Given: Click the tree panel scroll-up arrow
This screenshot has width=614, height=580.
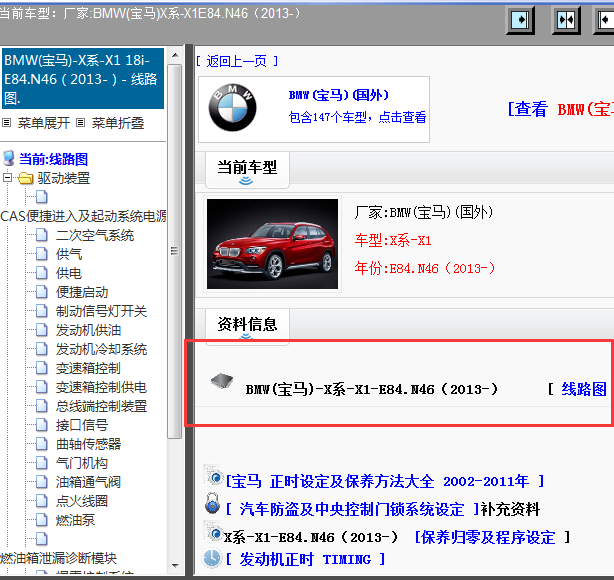Looking at the screenshot, I should [175, 55].
